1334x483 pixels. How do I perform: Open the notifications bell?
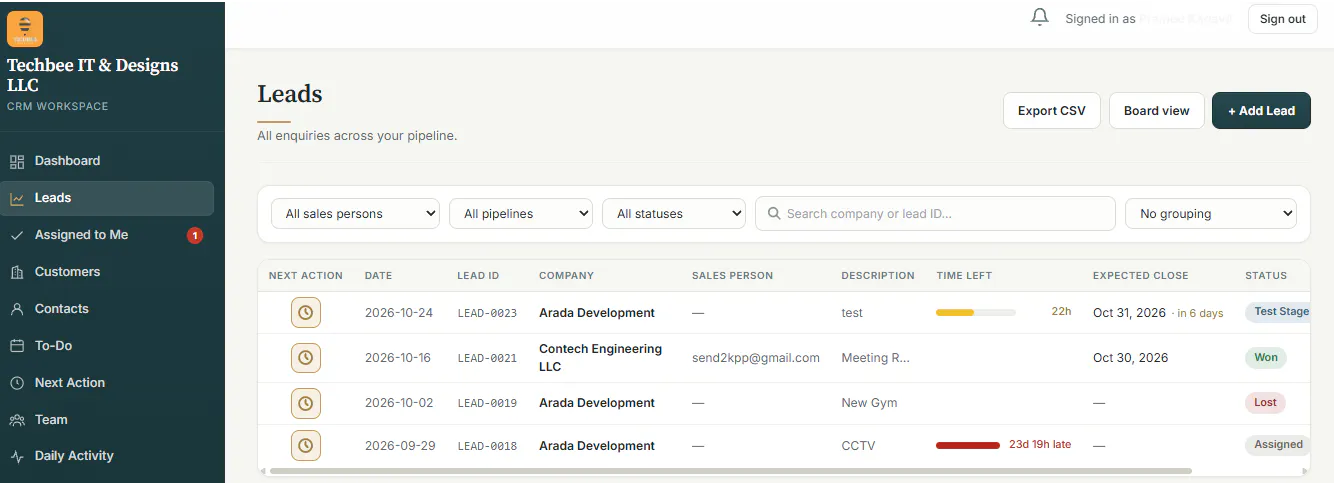(1040, 18)
